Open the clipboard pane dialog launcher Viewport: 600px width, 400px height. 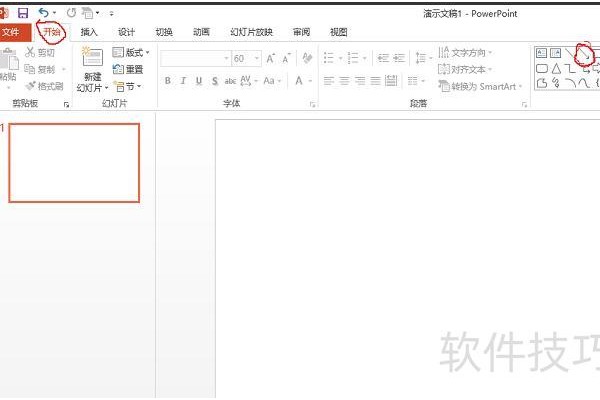(x=66, y=104)
